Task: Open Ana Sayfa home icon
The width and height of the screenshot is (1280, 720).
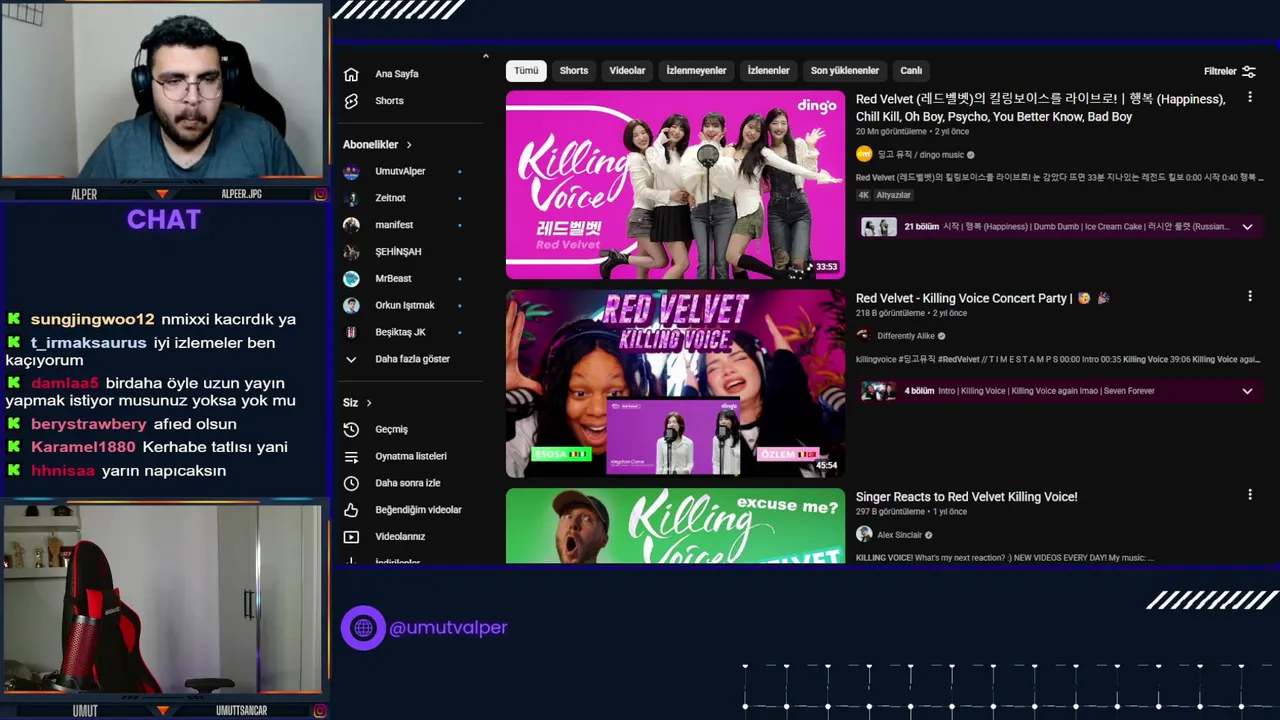Action: click(351, 74)
